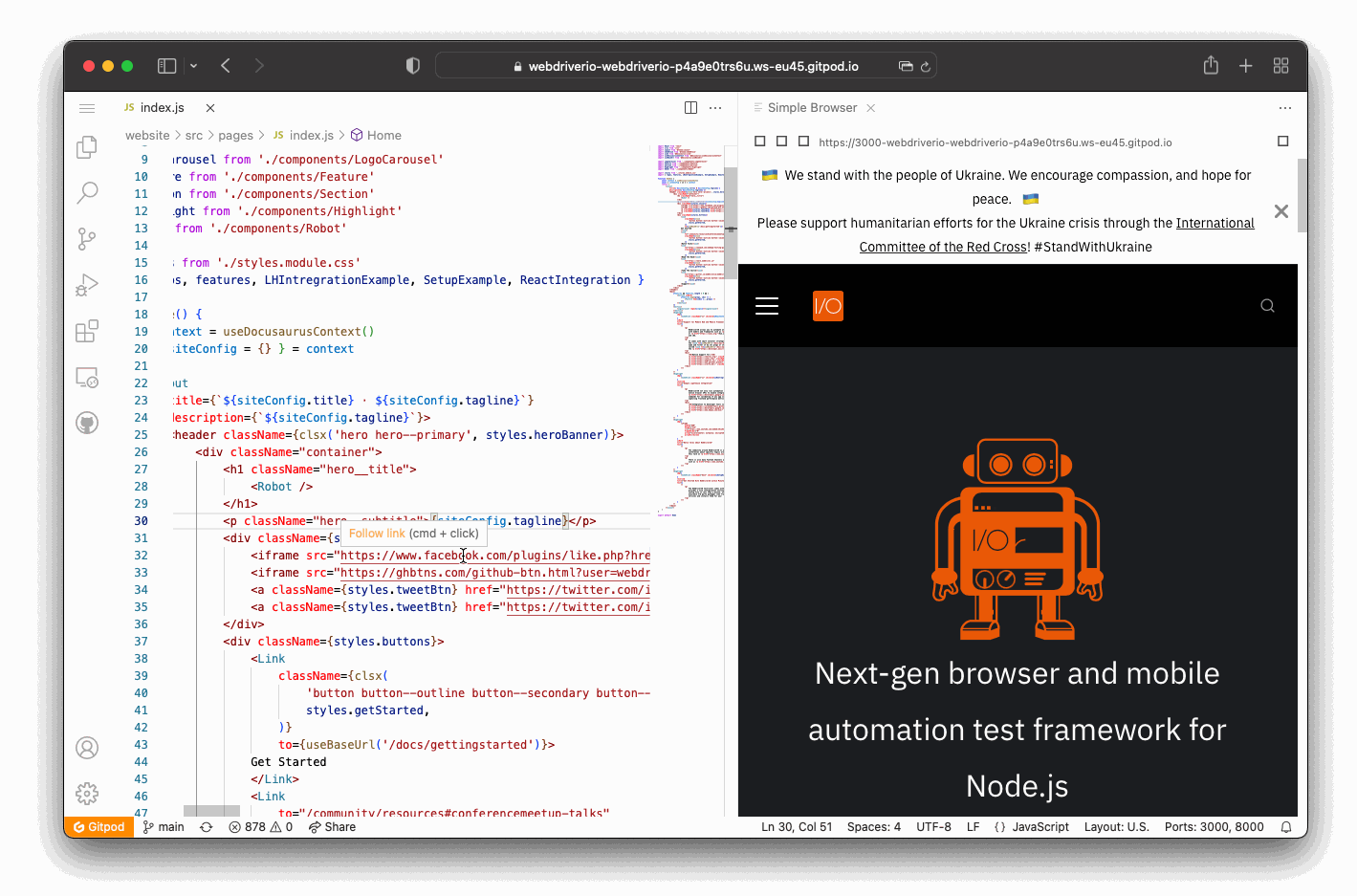Open the Explorer view in the activity bar
The height and width of the screenshot is (896, 1357).
[87, 146]
